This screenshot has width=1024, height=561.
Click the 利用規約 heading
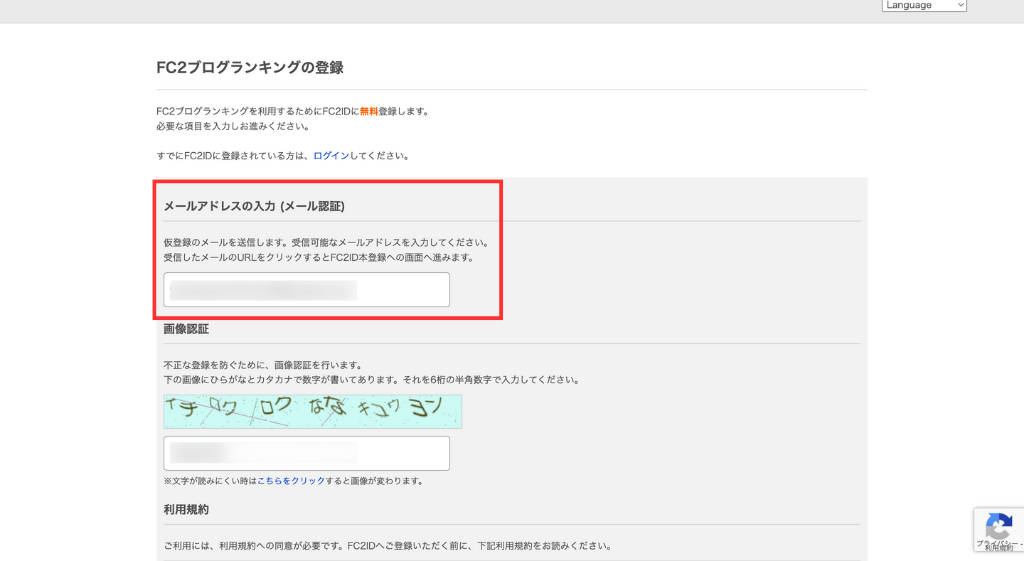[186, 509]
